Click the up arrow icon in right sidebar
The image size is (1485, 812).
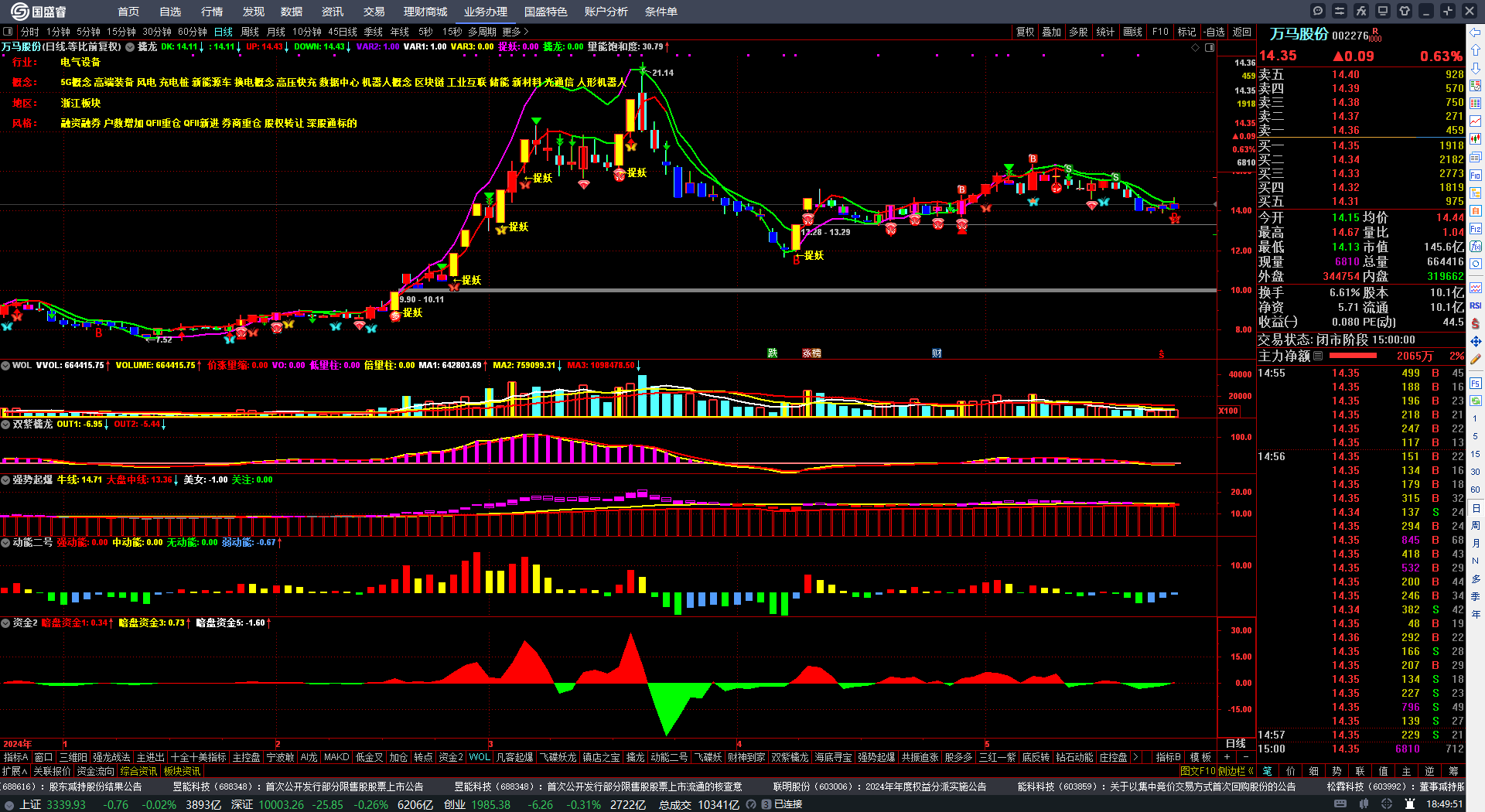[1476, 49]
